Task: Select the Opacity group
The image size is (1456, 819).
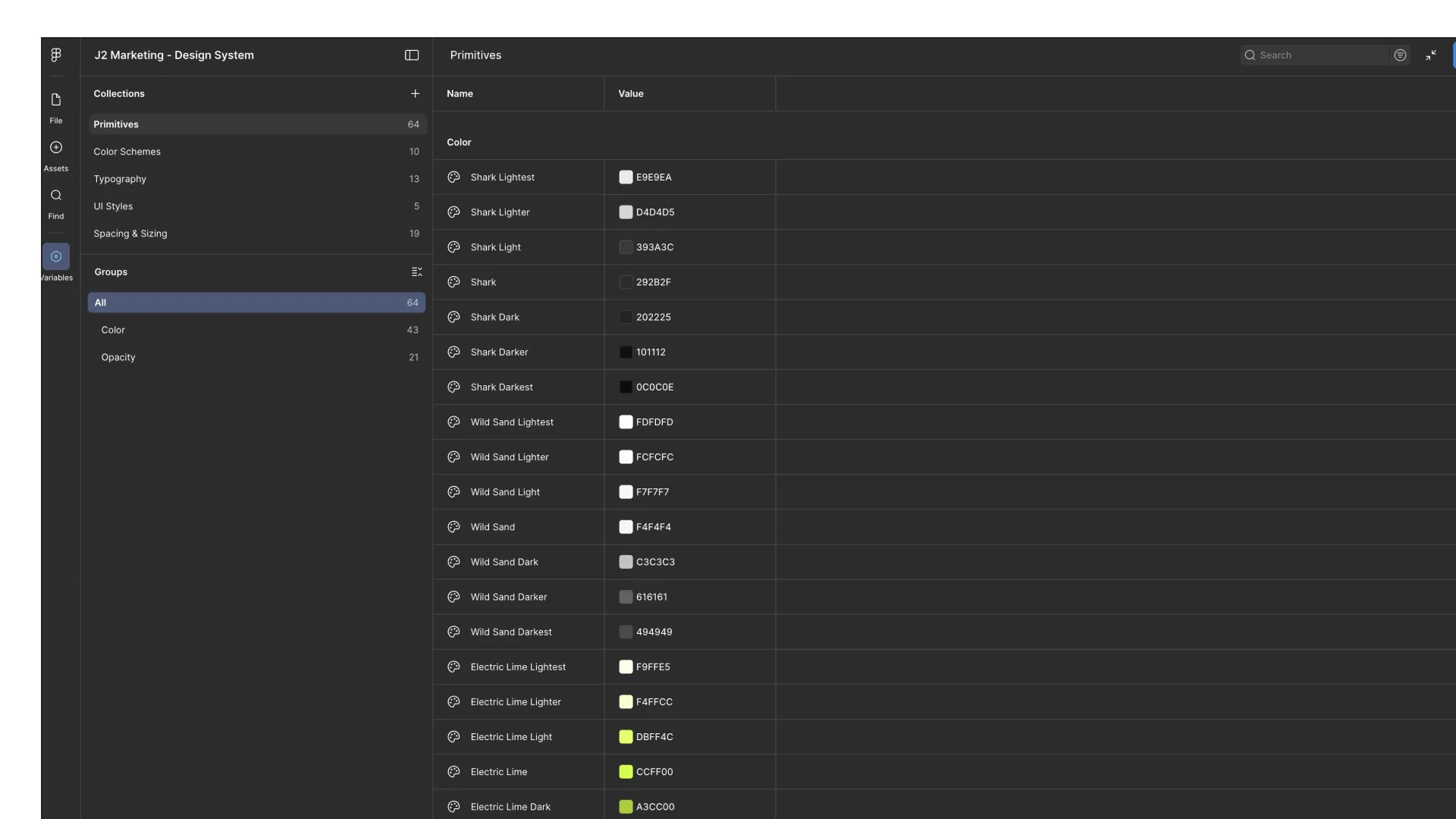Action: tap(118, 357)
